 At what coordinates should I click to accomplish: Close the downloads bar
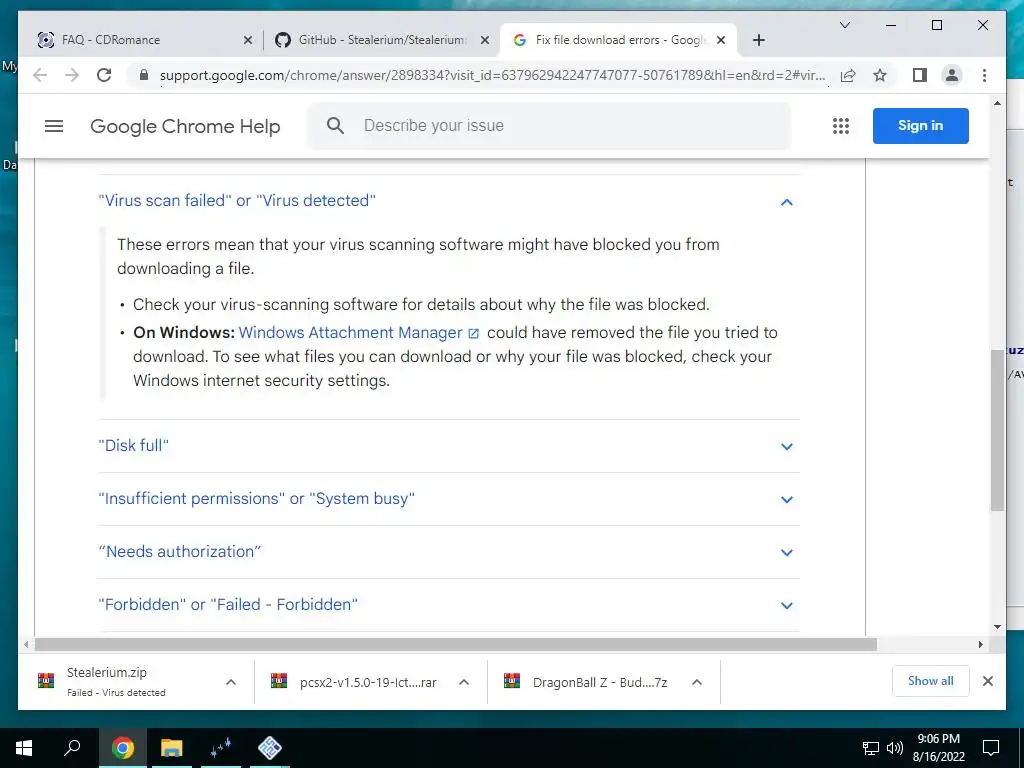tap(987, 681)
